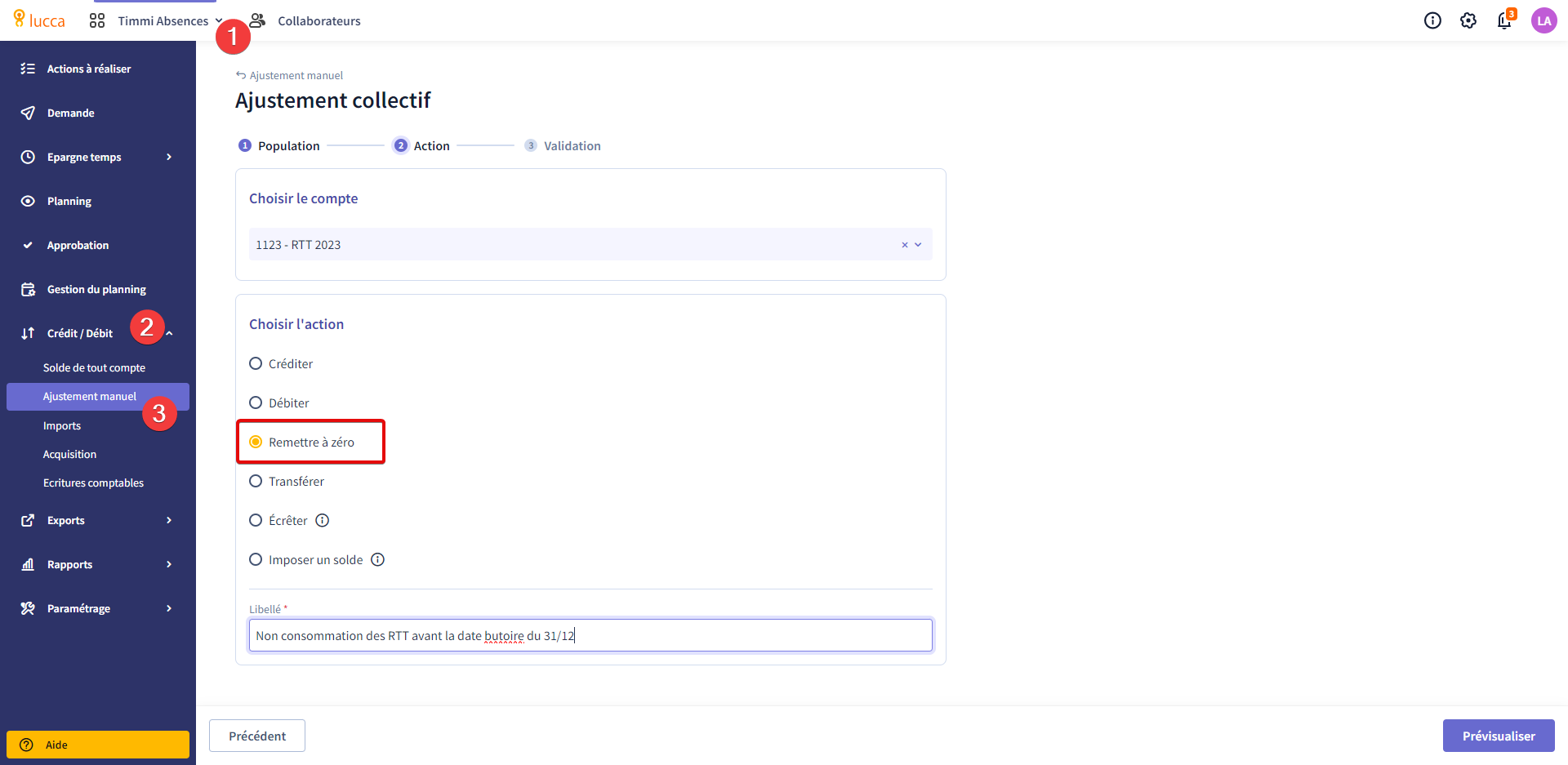
Task: Open Imports submenu item
Action: (98, 425)
